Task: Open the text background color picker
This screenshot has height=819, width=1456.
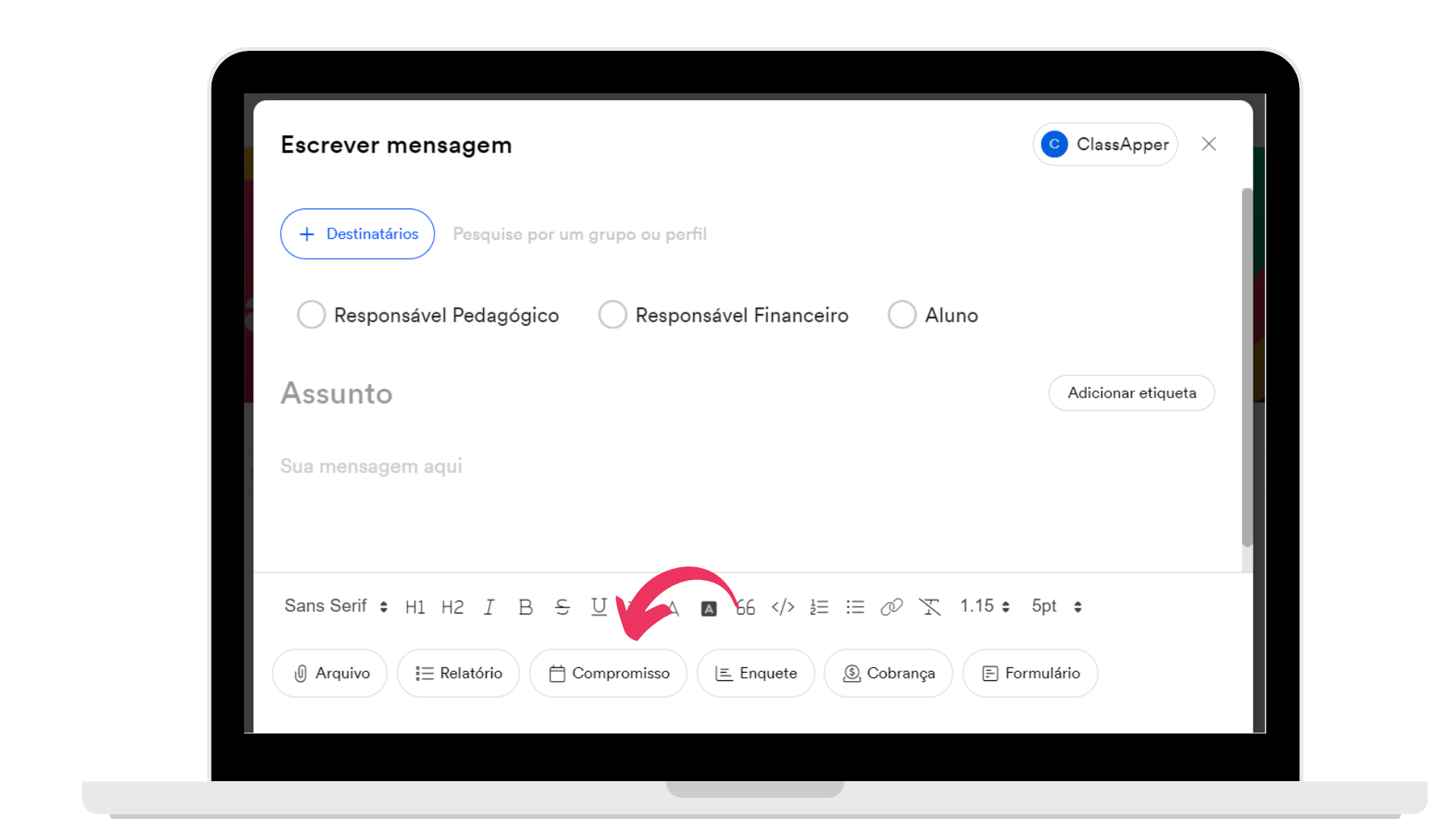Action: pos(708,608)
